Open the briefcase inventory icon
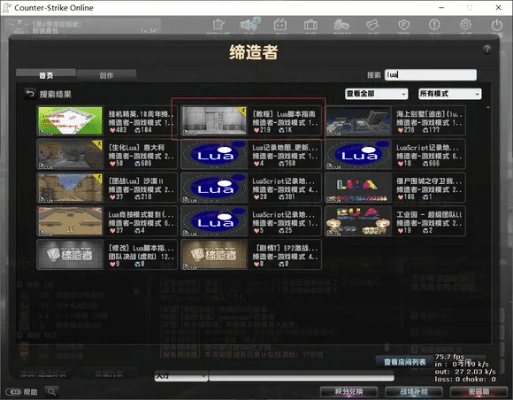 tap(310, 25)
